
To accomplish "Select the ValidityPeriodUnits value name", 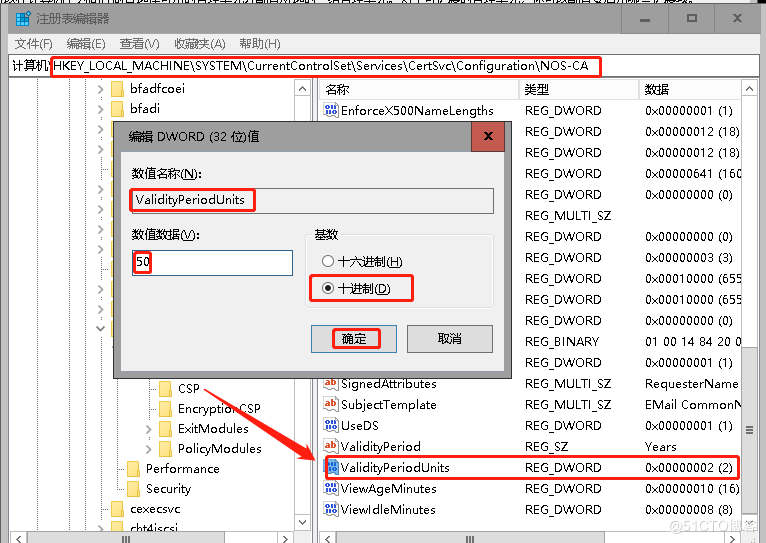I will click(395, 468).
